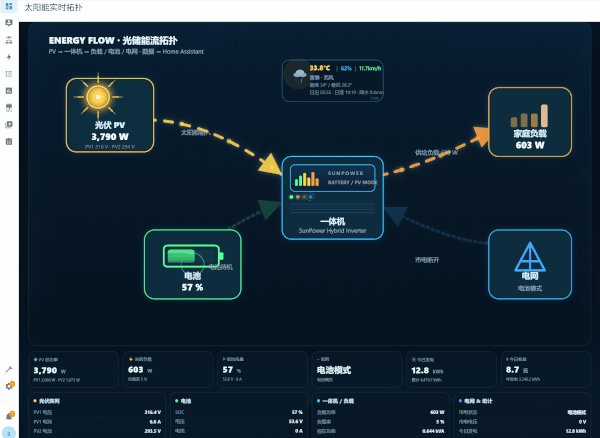
Task: Open user profile avatar in sidebar
Action: coord(9,433)
